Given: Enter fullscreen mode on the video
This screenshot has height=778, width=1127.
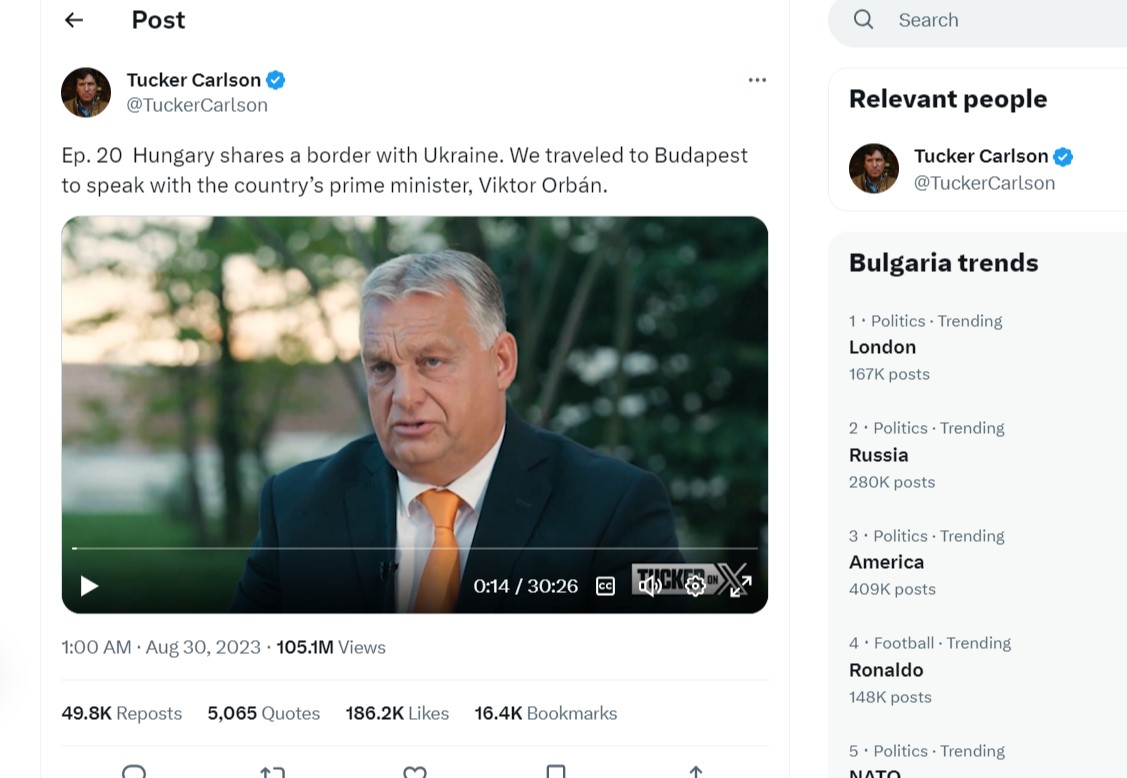Looking at the screenshot, I should pyautogui.click(x=740, y=586).
